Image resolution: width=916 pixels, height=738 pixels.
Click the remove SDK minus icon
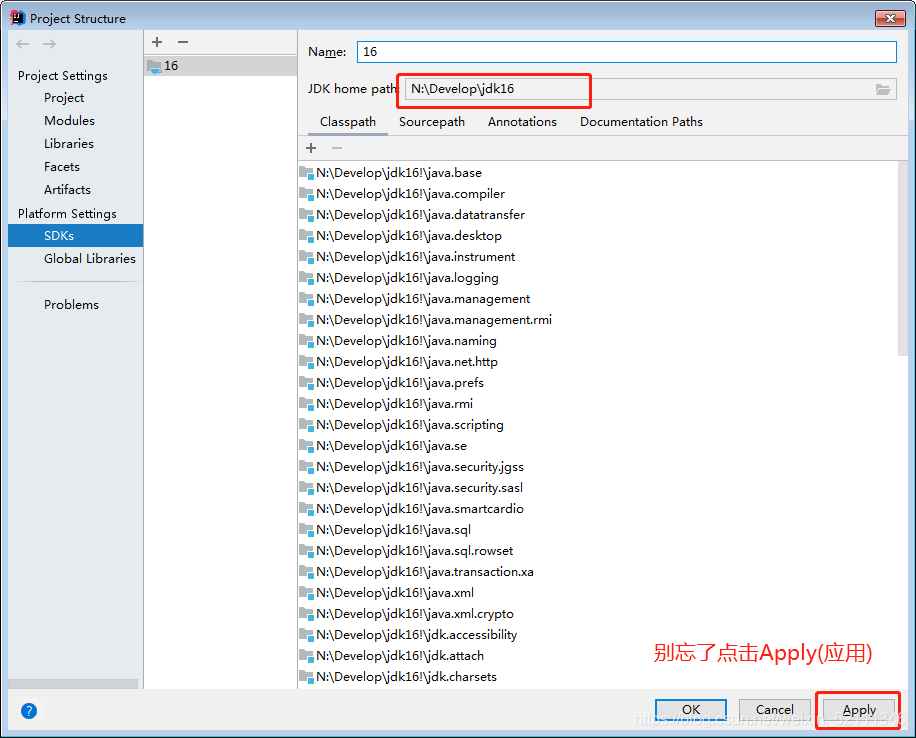point(182,42)
